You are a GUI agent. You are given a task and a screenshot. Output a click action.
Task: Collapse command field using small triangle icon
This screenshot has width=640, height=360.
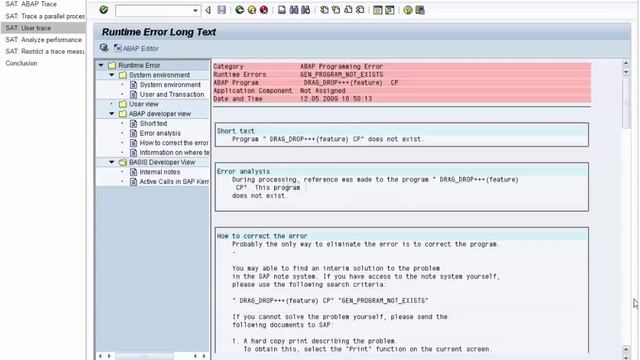(x=208, y=10)
